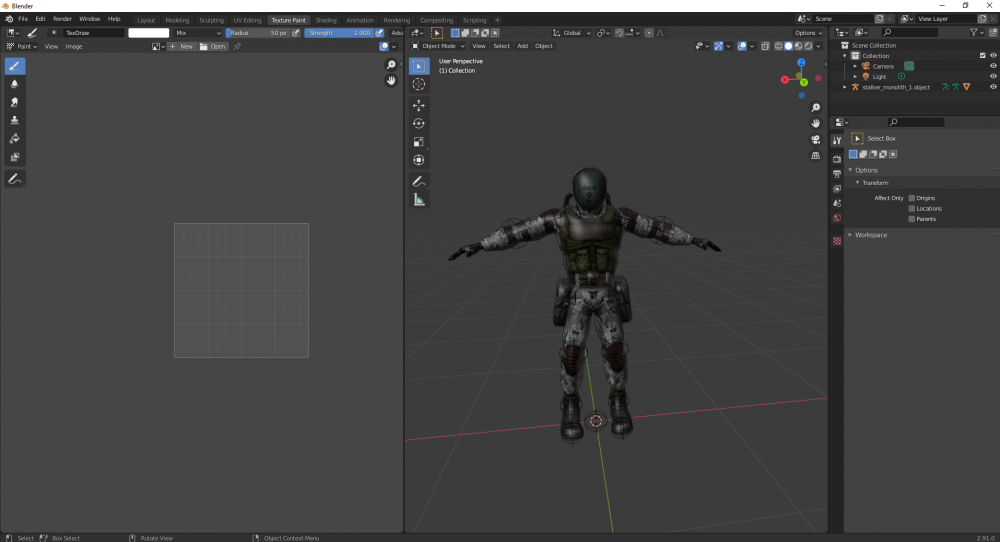Screen dimensions: 1000x542
Task: Activate the Move tool in 3D viewport
Action: point(419,105)
